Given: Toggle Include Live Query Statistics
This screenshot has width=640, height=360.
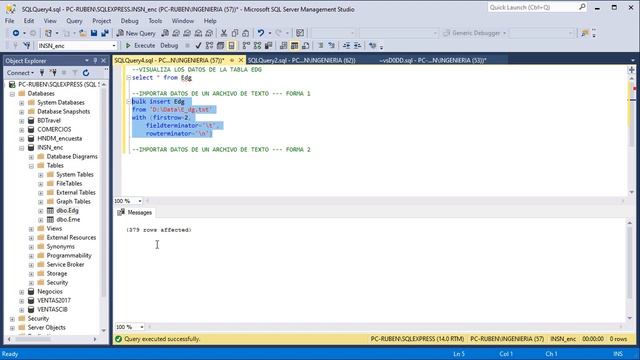Looking at the screenshot, I should (257, 45).
